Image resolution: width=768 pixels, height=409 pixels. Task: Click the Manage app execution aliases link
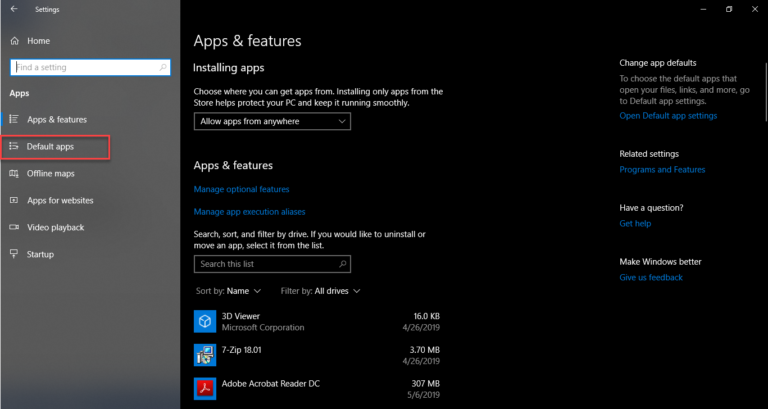pos(249,212)
